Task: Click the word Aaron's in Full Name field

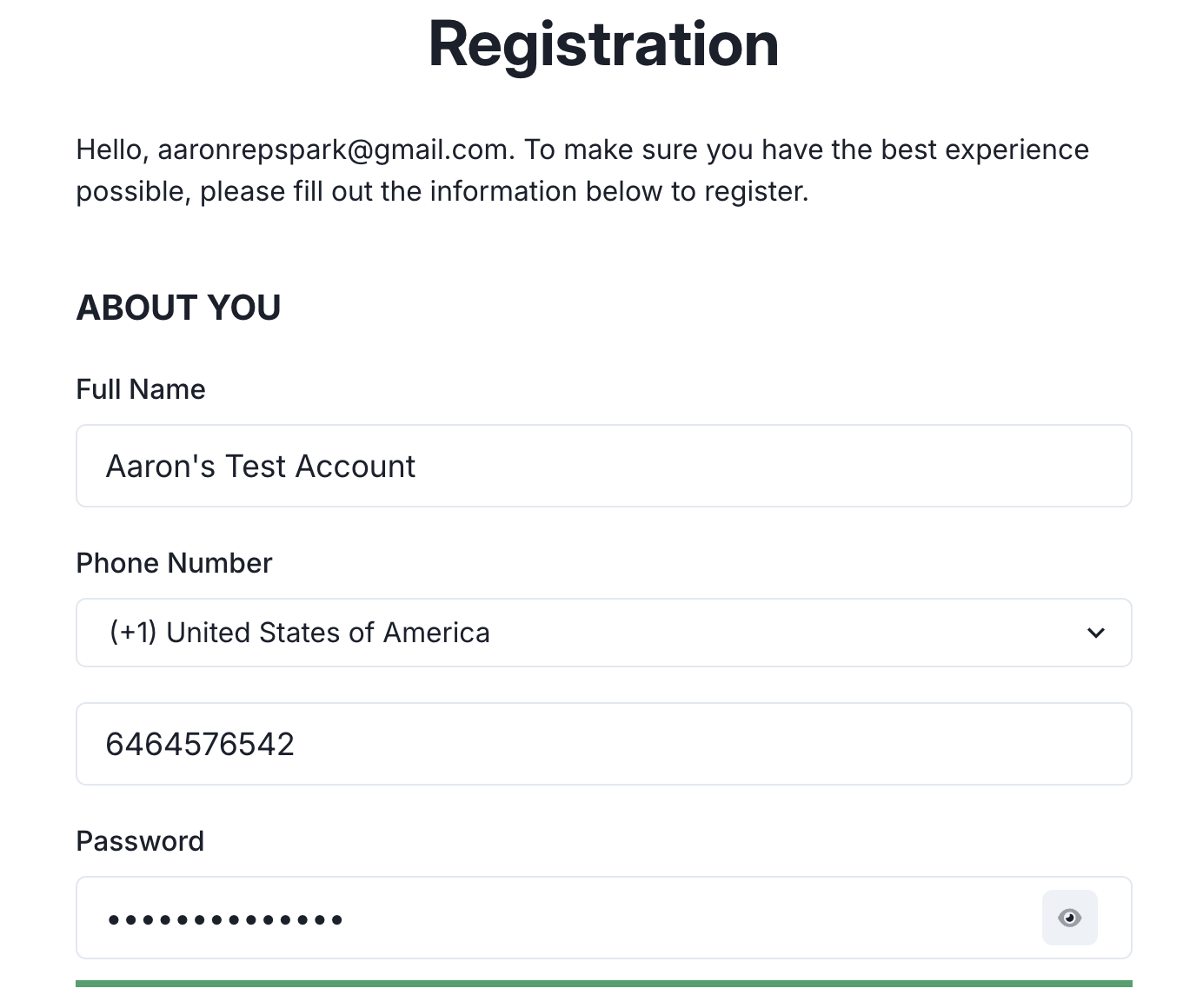Action: pyautogui.click(x=160, y=467)
